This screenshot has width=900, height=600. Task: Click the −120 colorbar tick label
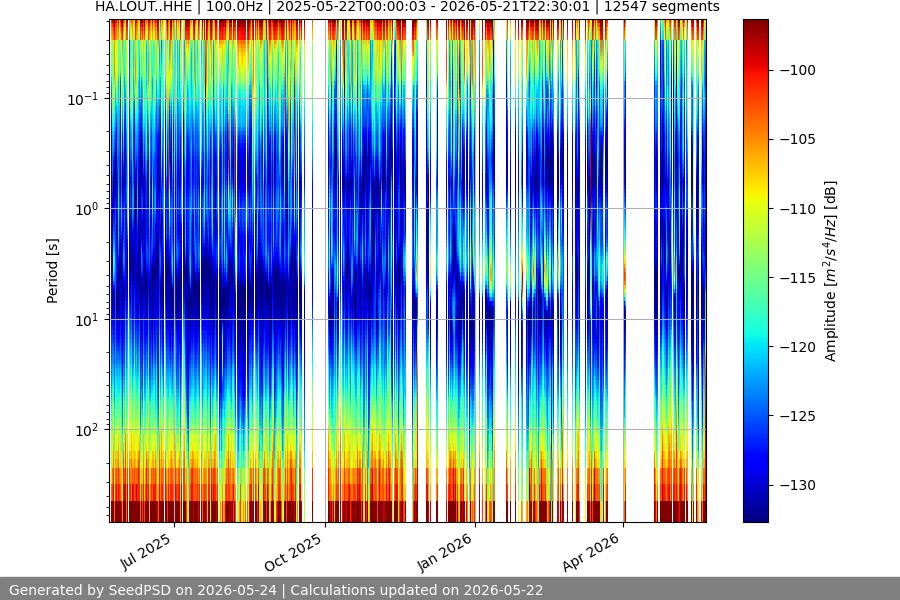(798, 347)
